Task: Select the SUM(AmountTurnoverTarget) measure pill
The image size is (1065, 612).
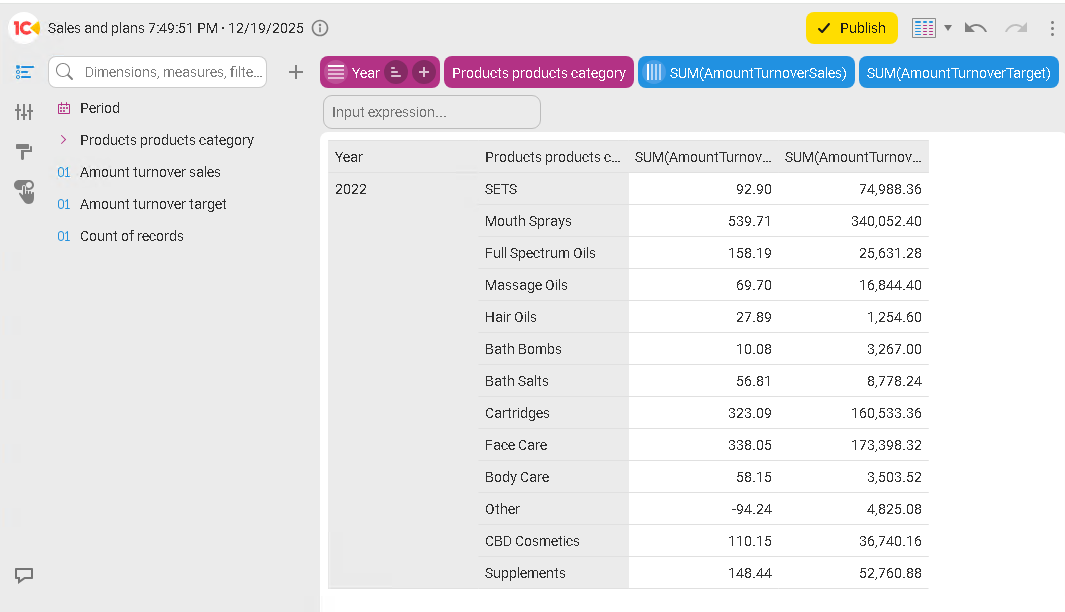Action: point(958,72)
